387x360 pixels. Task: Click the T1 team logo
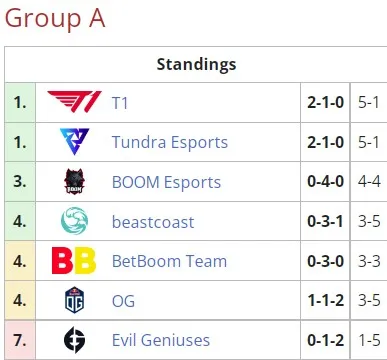pos(74,102)
